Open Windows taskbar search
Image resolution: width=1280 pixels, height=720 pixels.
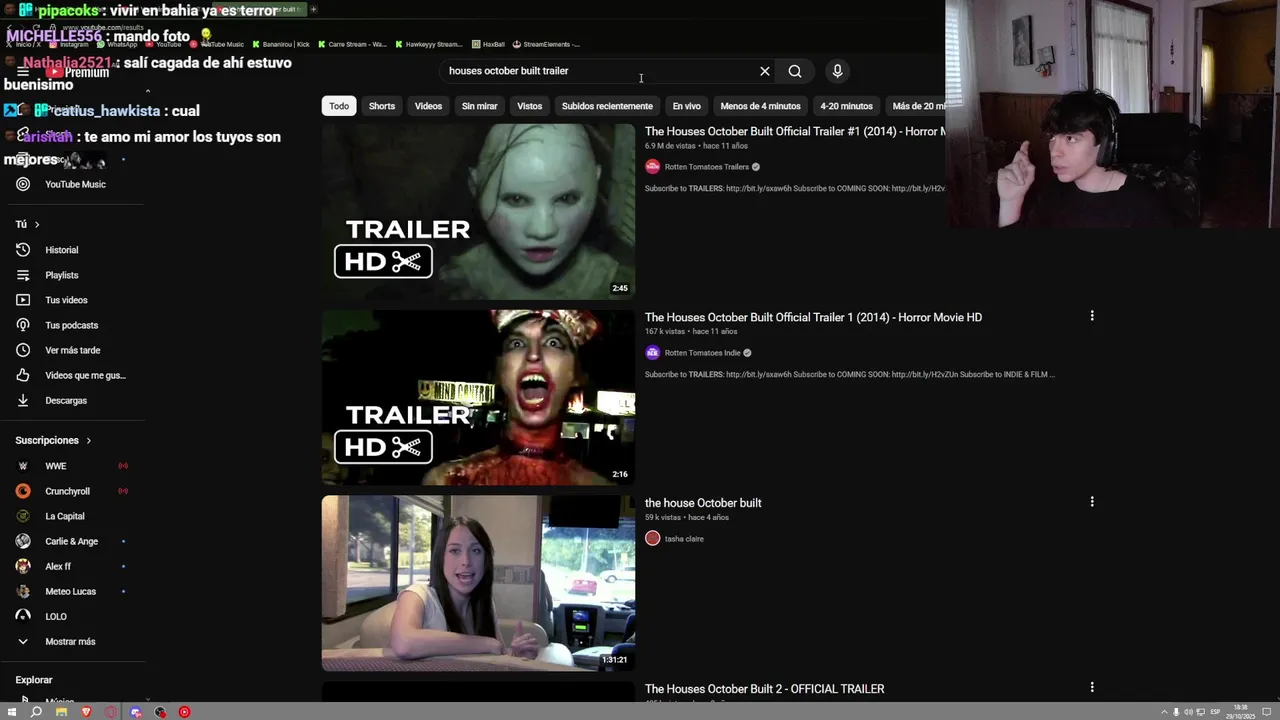[x=36, y=712]
